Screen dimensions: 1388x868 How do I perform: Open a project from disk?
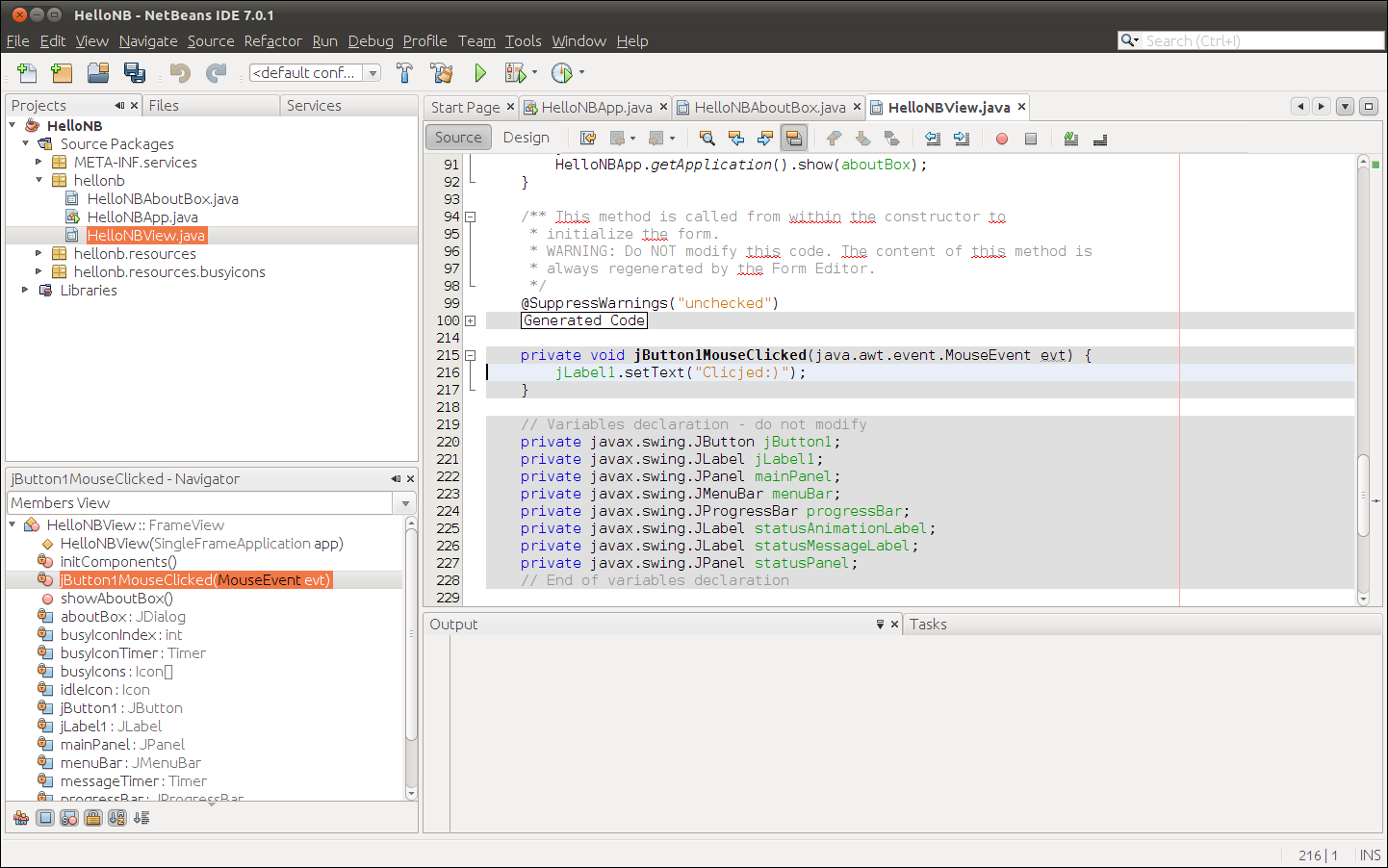click(97, 72)
